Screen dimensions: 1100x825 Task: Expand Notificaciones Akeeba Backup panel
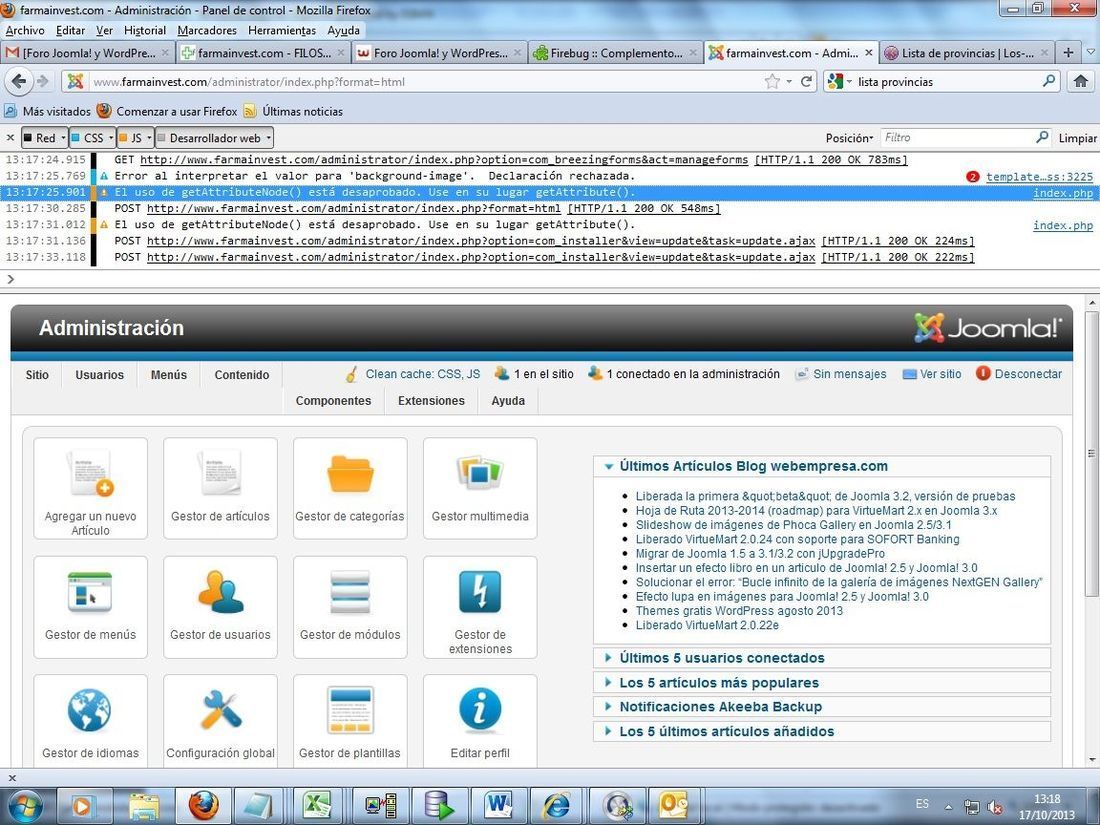[x=822, y=706]
